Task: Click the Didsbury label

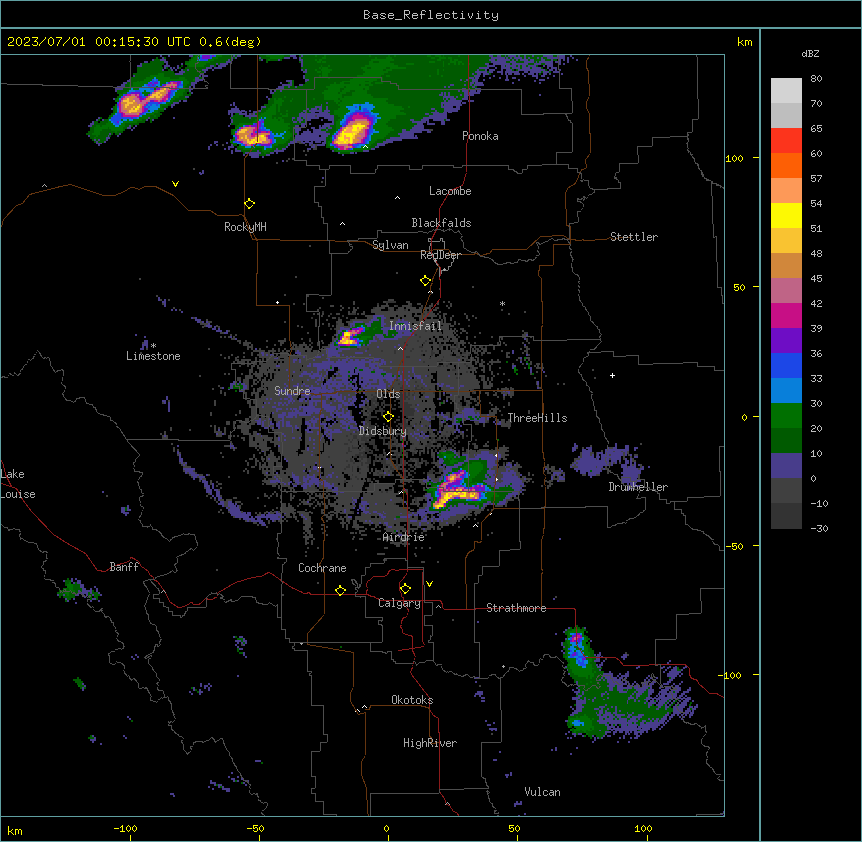Action: click(382, 431)
